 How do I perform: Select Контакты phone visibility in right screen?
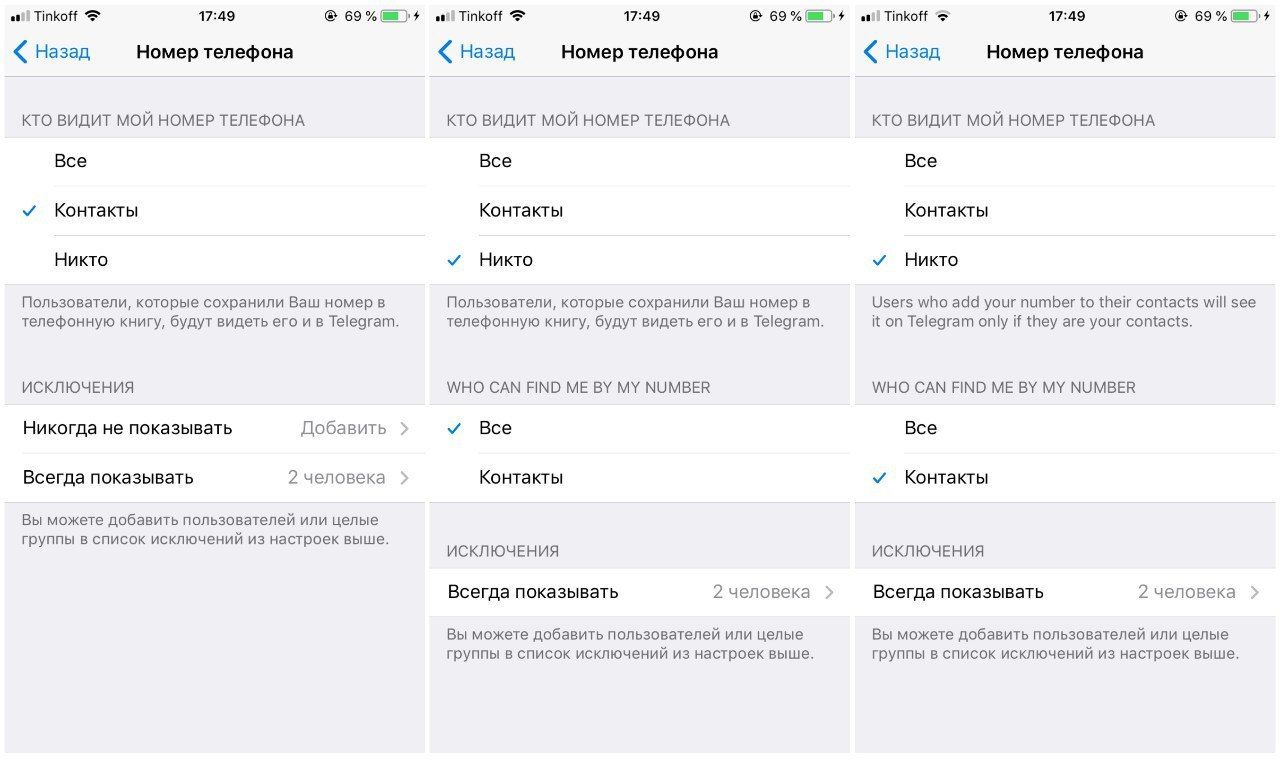coord(1066,211)
